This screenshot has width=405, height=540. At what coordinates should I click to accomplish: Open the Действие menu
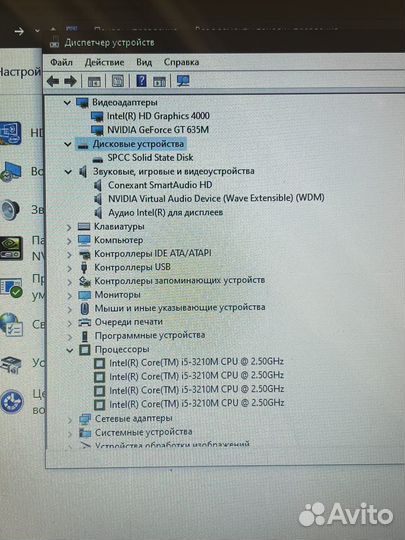[x=104, y=62]
